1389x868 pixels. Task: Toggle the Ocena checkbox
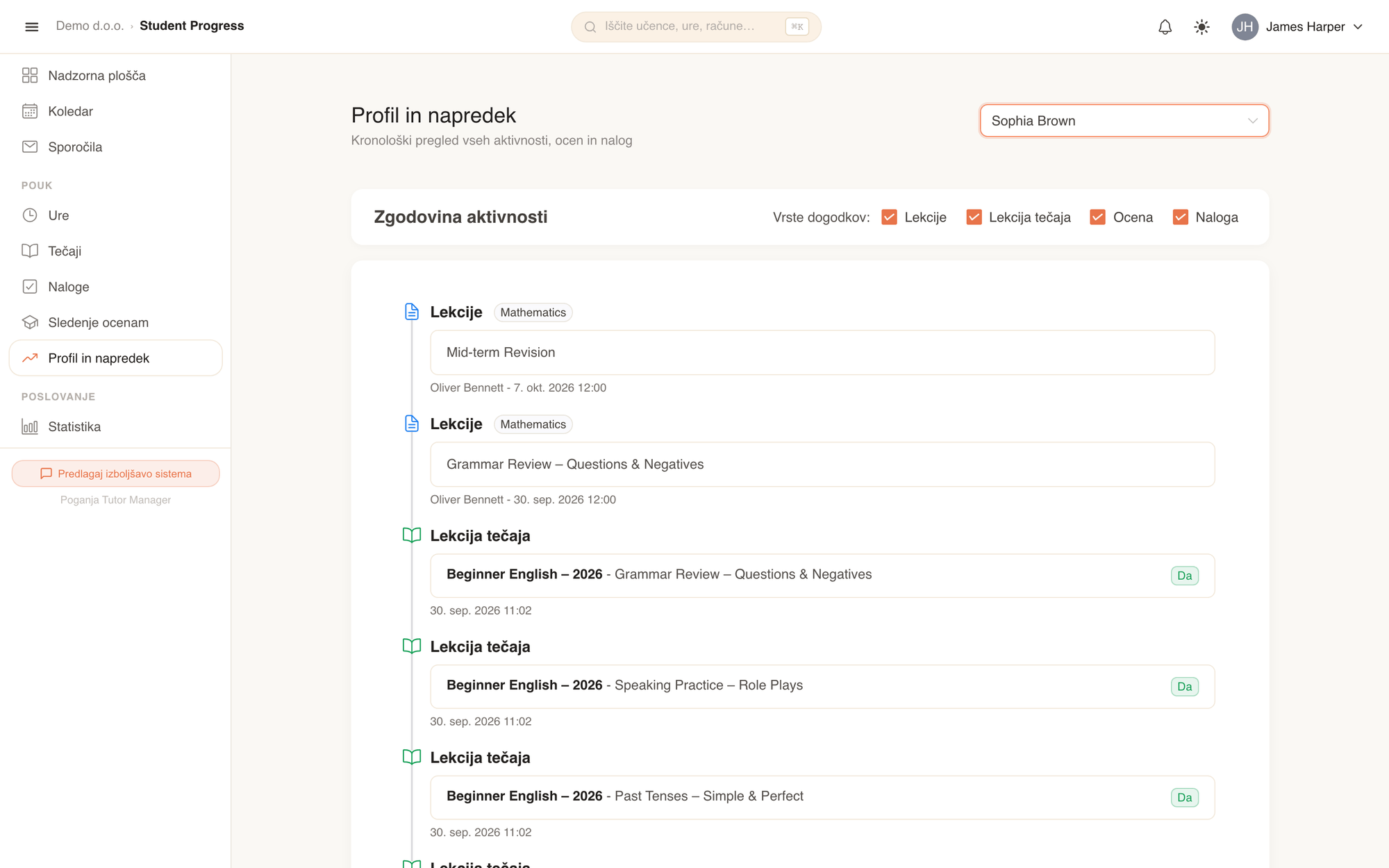1097,217
